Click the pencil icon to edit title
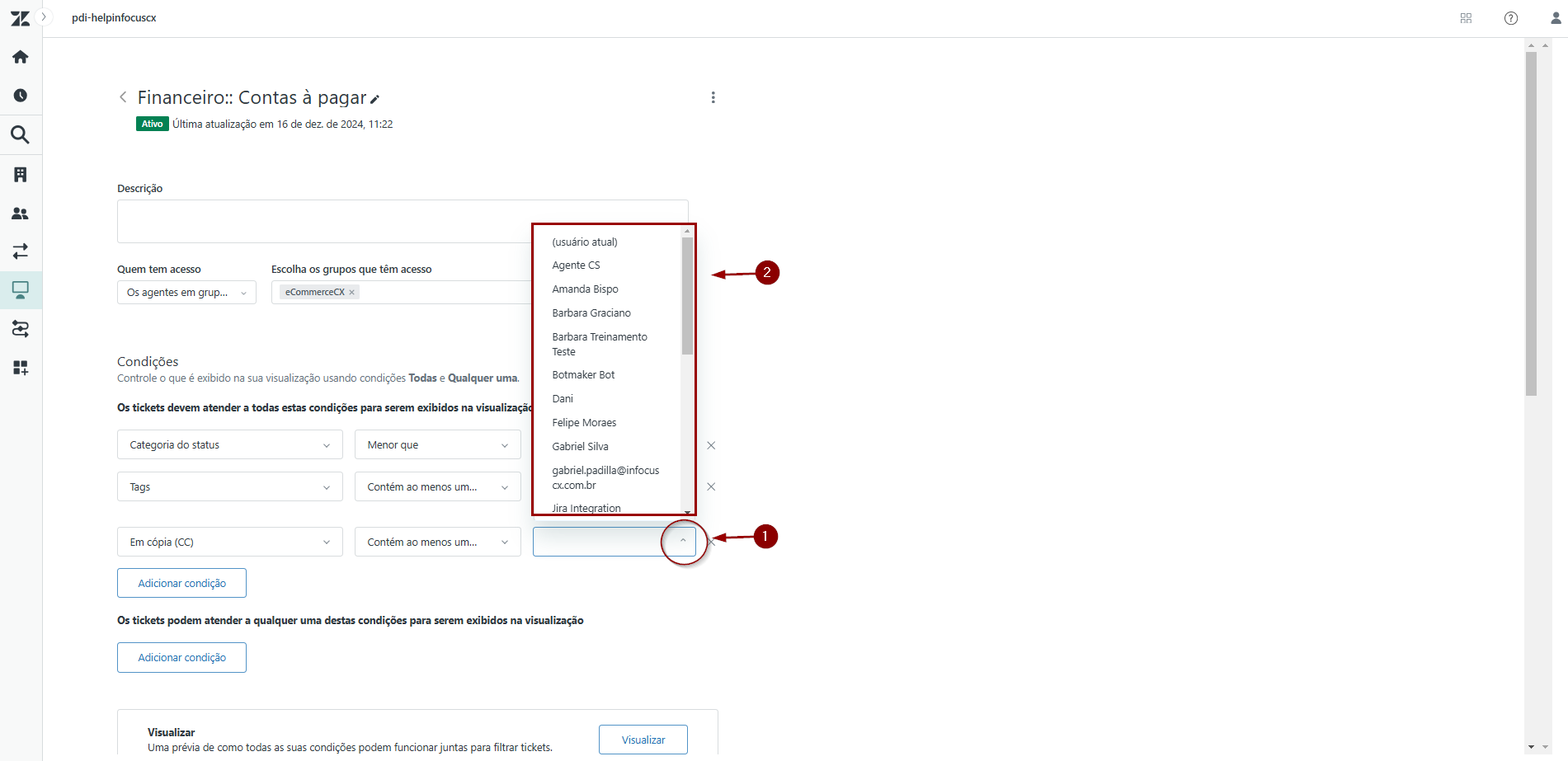The height and width of the screenshot is (761, 1568). [374, 99]
